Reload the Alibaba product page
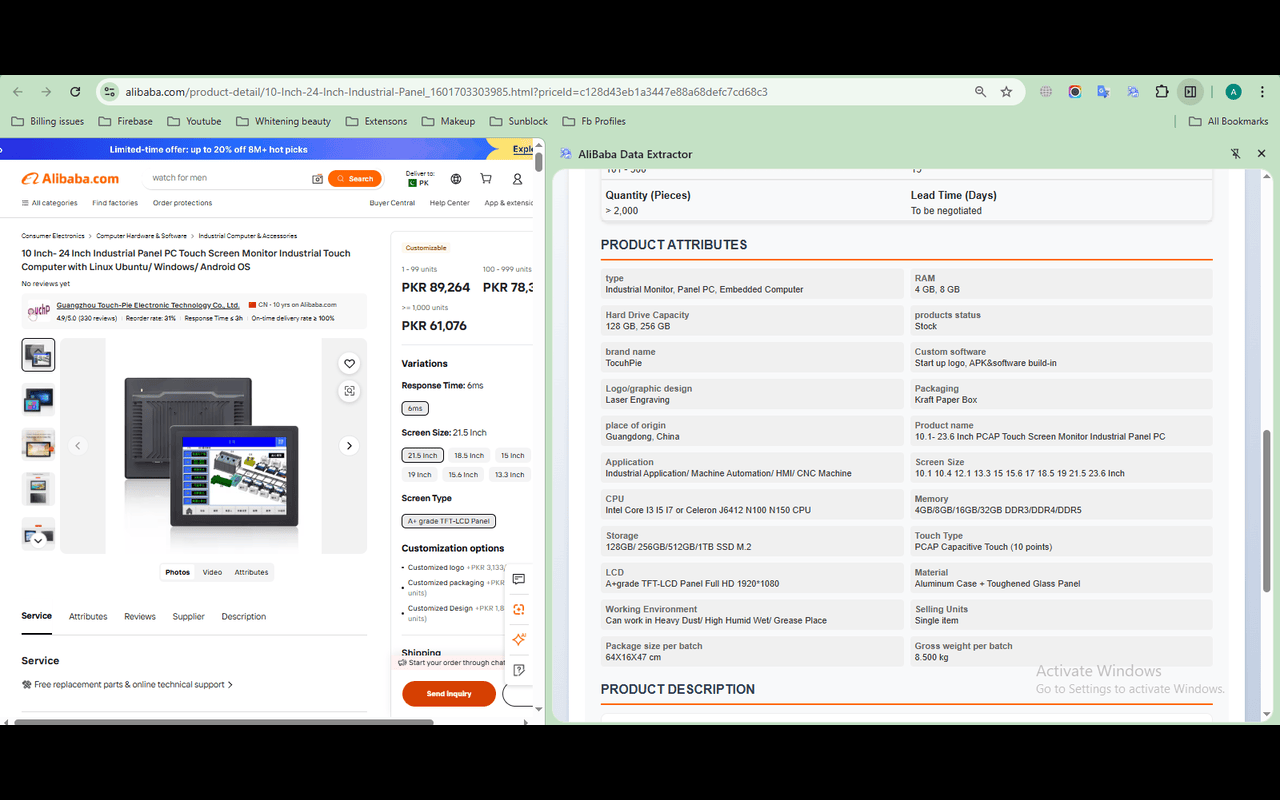Viewport: 1280px width, 800px height. pos(75,91)
